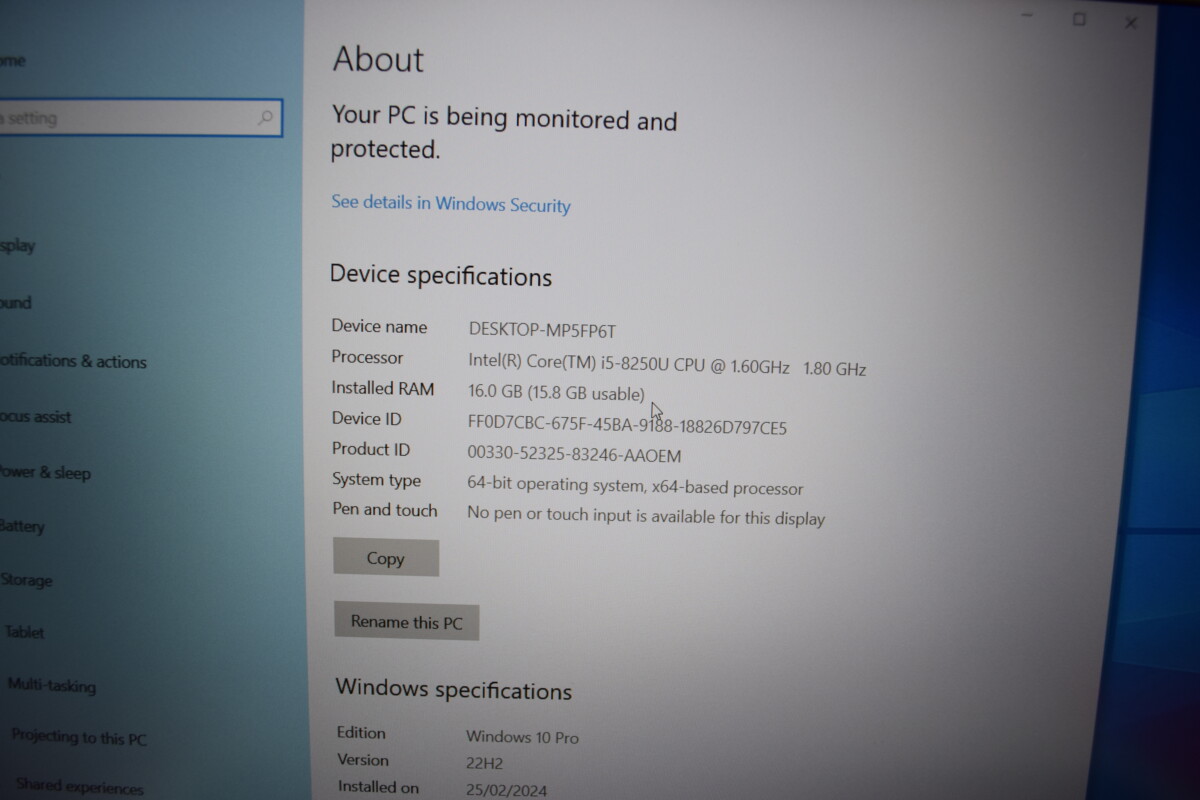Click the Copy button under Device specifications
Image resolution: width=1200 pixels, height=800 pixels.
tap(386, 558)
